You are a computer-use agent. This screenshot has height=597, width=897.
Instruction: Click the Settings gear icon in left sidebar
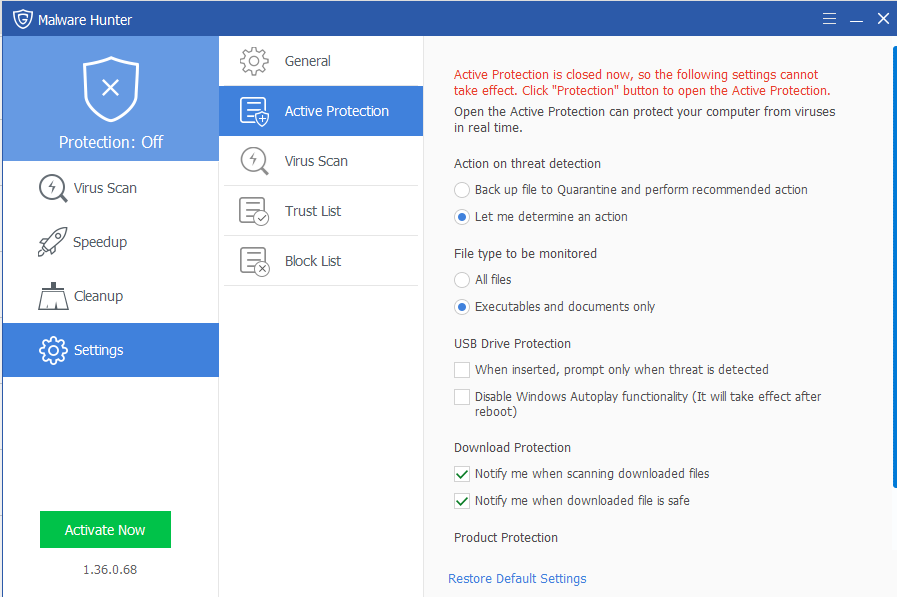click(x=53, y=350)
